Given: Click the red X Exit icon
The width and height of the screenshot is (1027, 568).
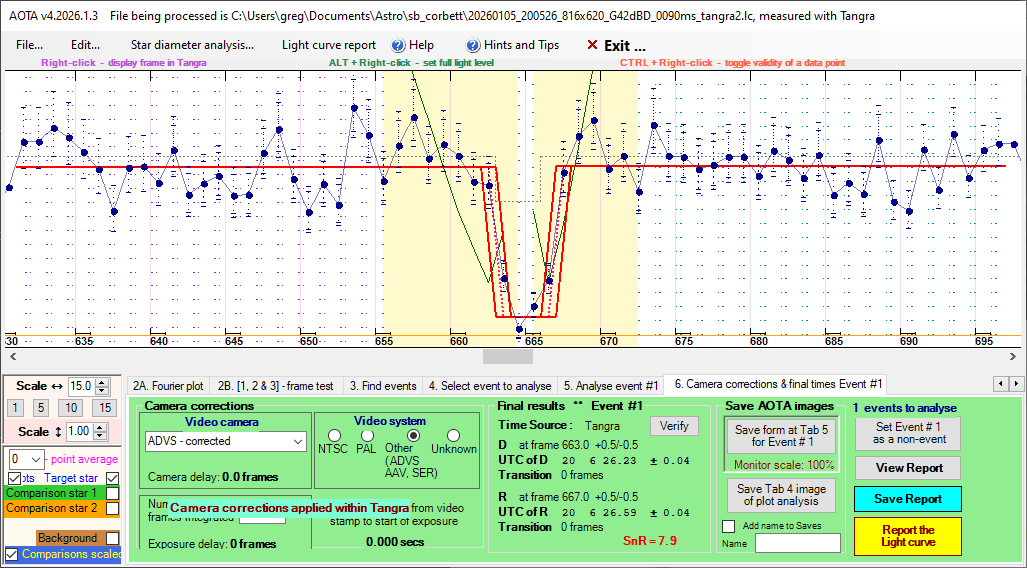Looking at the screenshot, I should click(592, 45).
